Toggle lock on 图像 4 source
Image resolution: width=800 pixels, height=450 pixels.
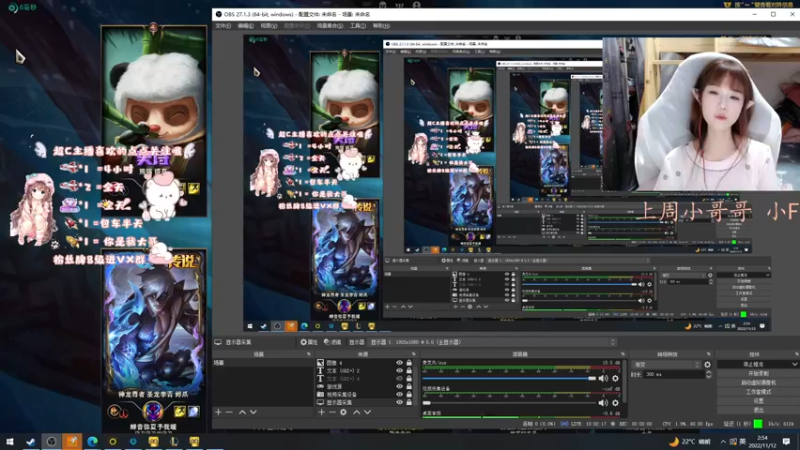tap(409, 363)
